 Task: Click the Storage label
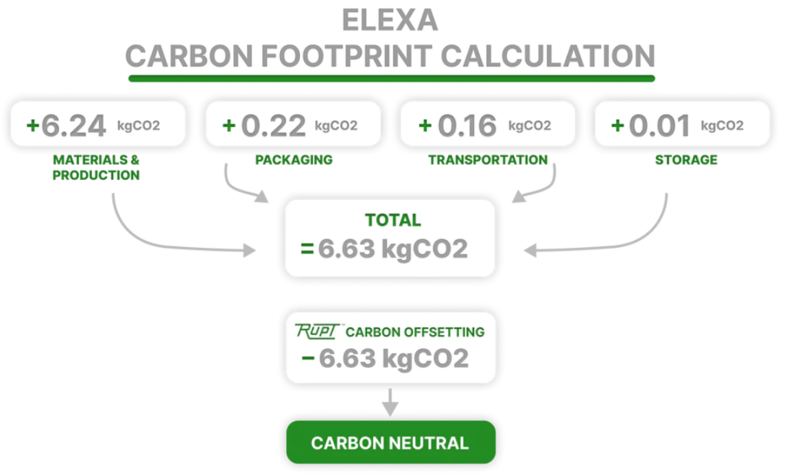pyautogui.click(x=685, y=160)
